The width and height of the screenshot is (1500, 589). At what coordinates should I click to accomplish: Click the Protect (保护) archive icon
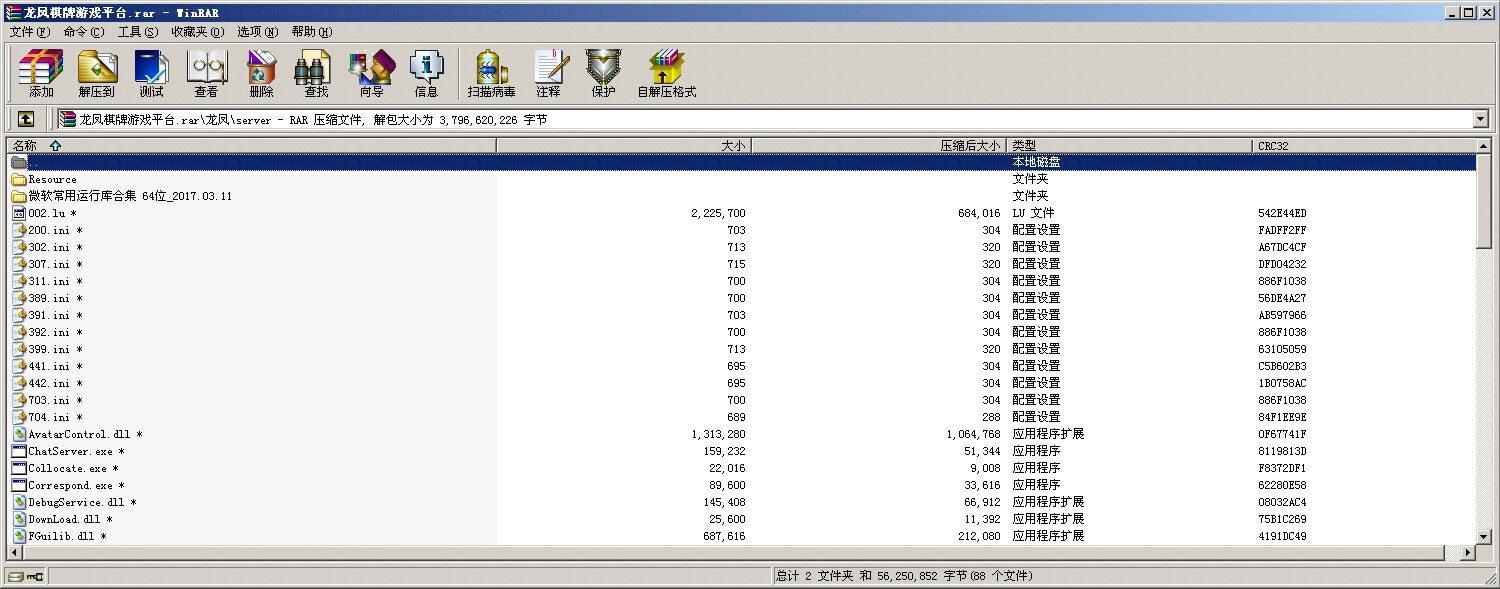click(x=603, y=73)
